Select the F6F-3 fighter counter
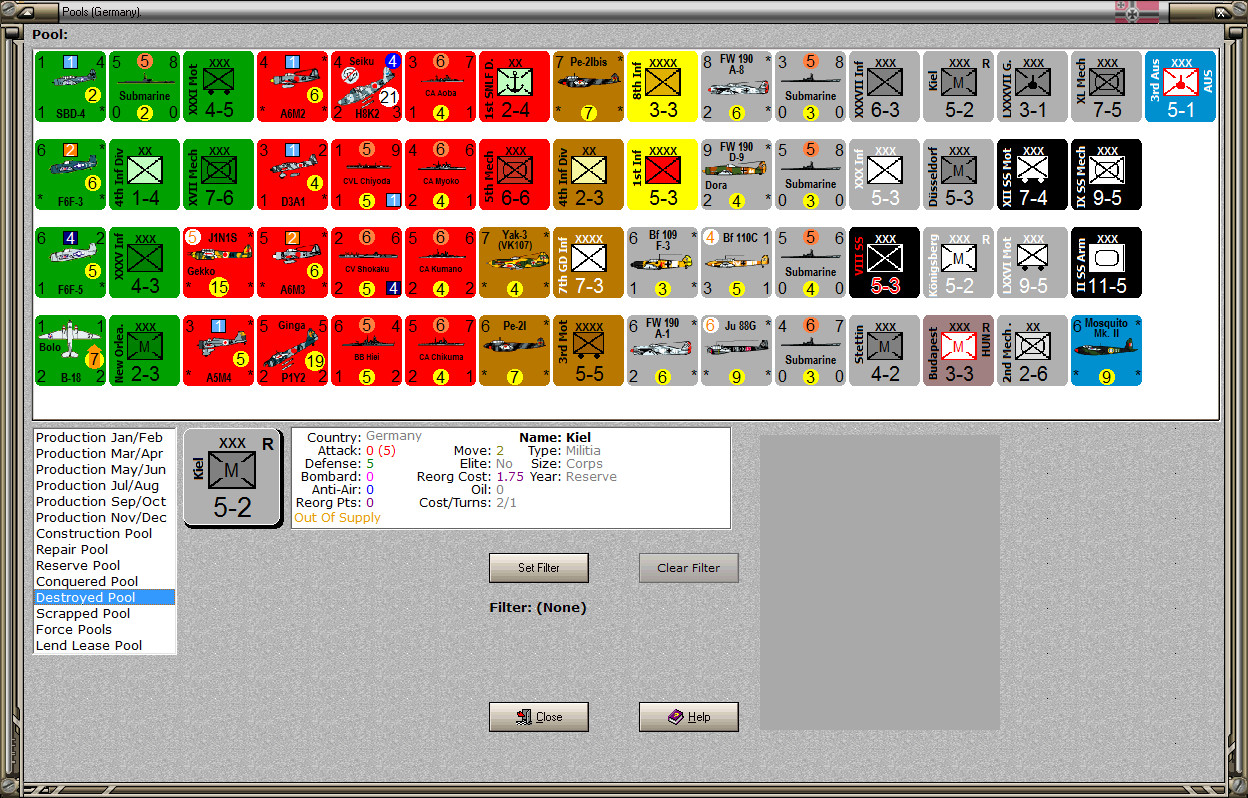Image resolution: width=1248 pixels, height=798 pixels. click(x=70, y=175)
